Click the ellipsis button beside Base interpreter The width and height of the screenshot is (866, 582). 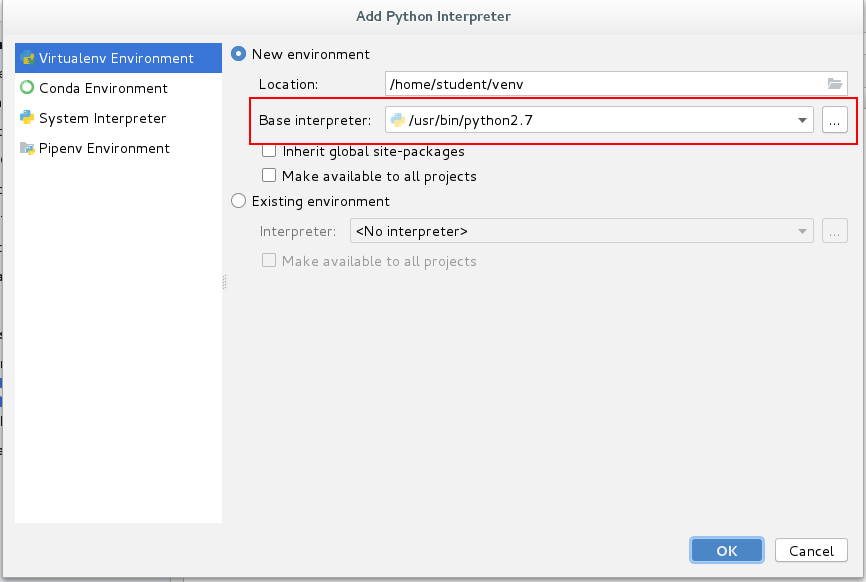click(x=835, y=121)
